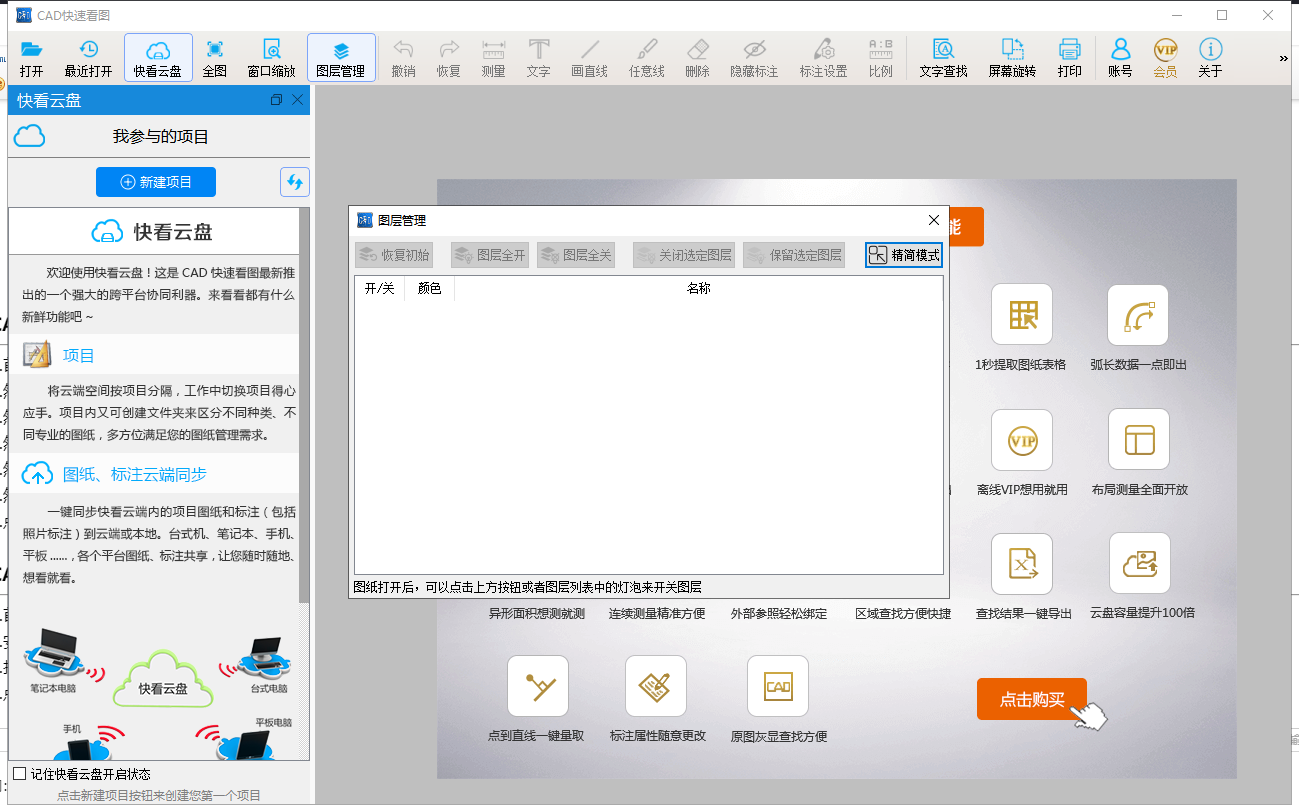Select the 画直线 draw line tool
The width and height of the screenshot is (1299, 812).
tap(590, 58)
